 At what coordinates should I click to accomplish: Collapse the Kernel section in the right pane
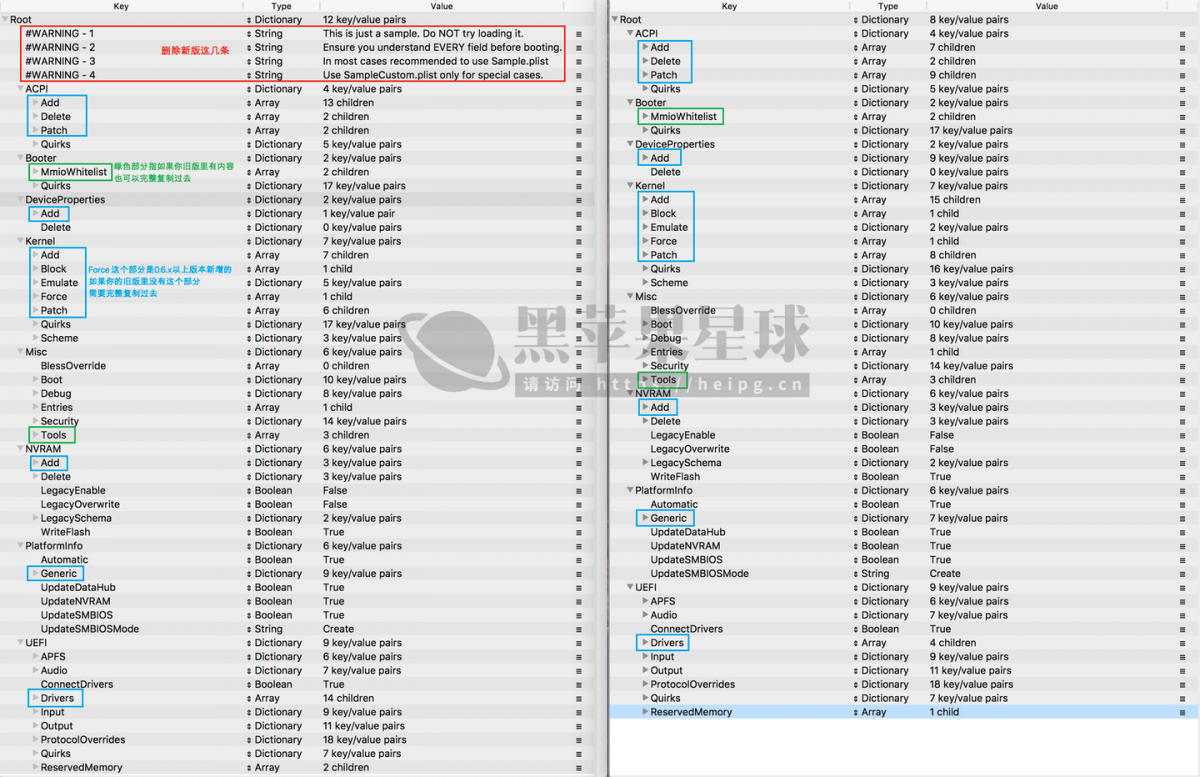(629, 186)
